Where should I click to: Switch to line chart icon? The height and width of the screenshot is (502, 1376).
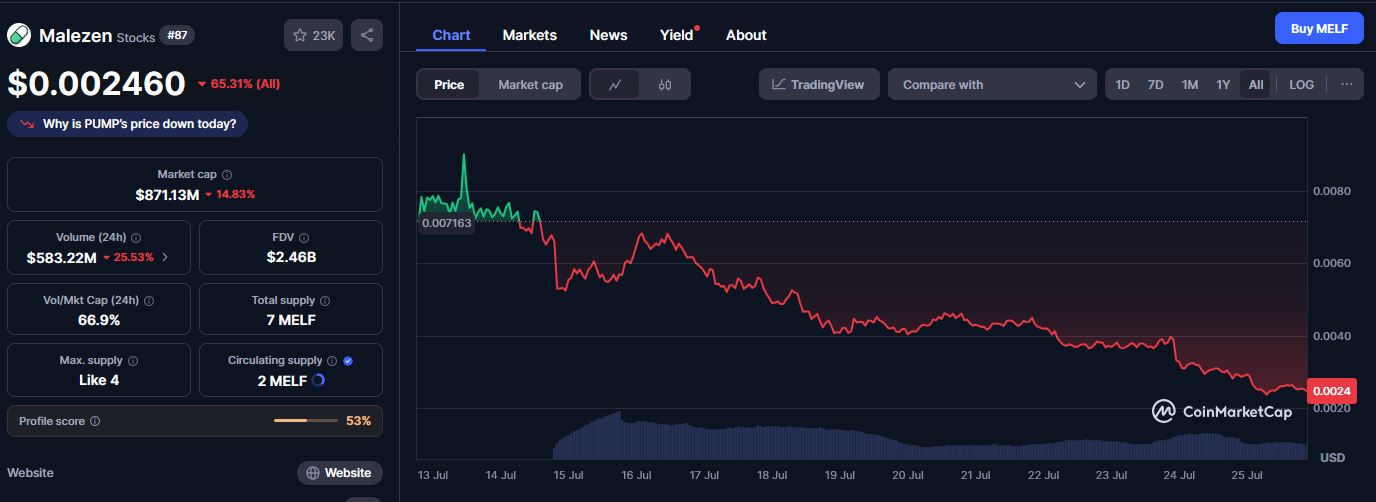point(616,85)
